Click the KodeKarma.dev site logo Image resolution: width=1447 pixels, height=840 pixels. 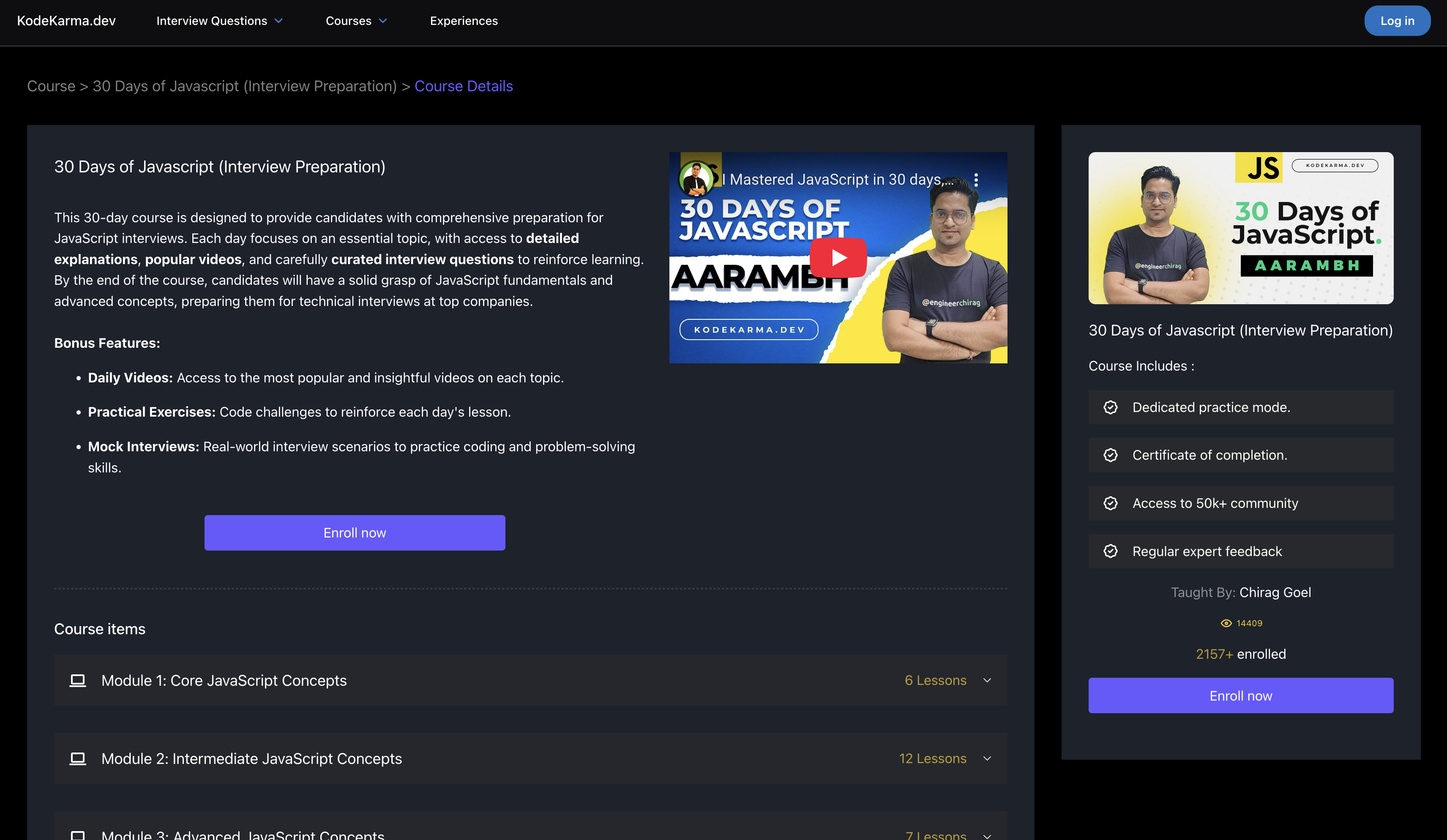66,21
